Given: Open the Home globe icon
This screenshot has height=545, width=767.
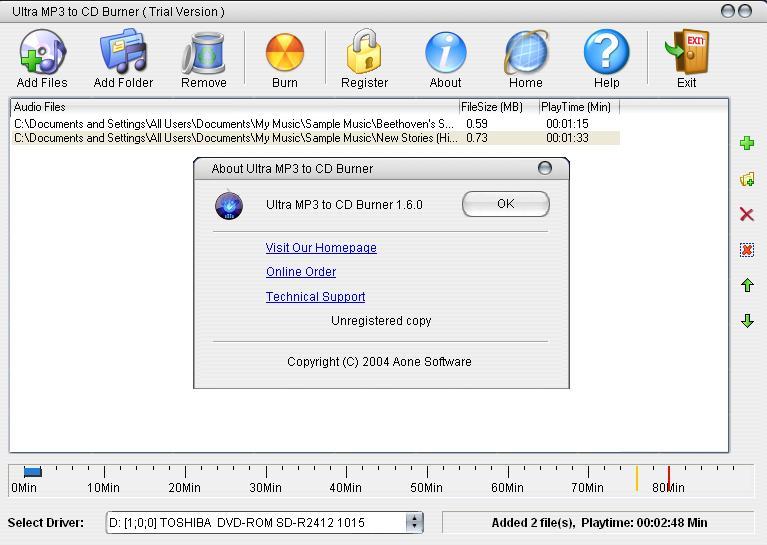Looking at the screenshot, I should click(526, 52).
